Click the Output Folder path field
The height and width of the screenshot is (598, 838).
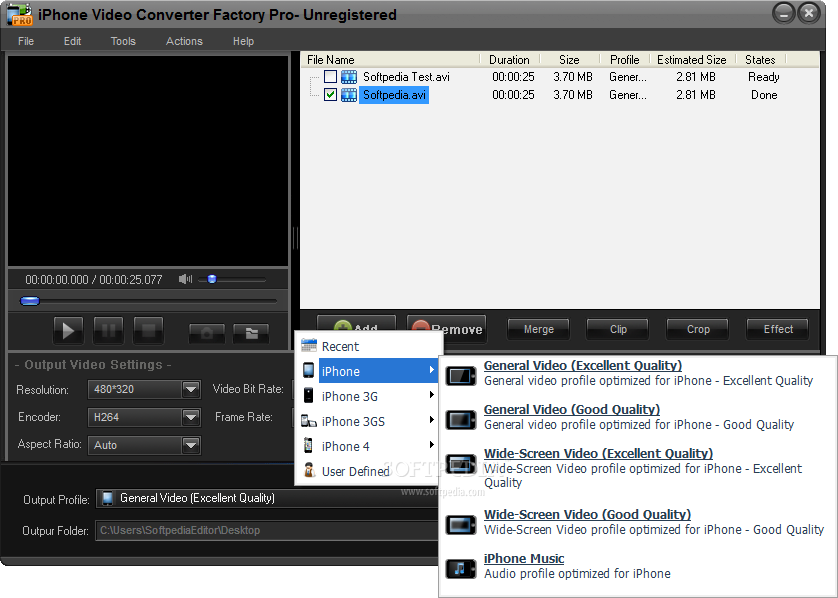point(267,530)
